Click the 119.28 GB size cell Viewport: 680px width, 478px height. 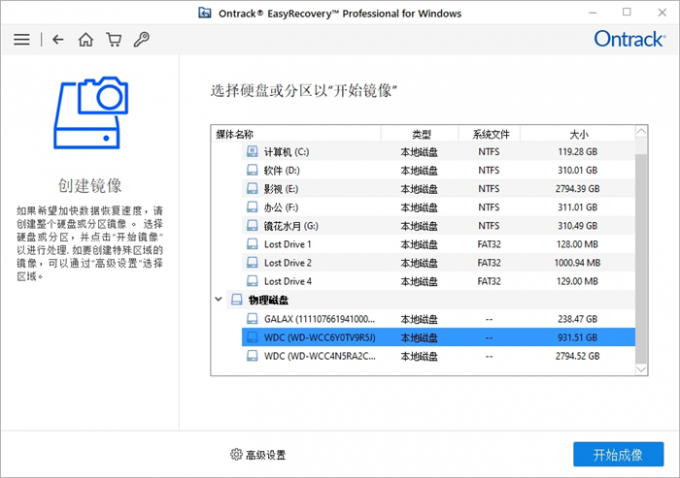coord(578,152)
